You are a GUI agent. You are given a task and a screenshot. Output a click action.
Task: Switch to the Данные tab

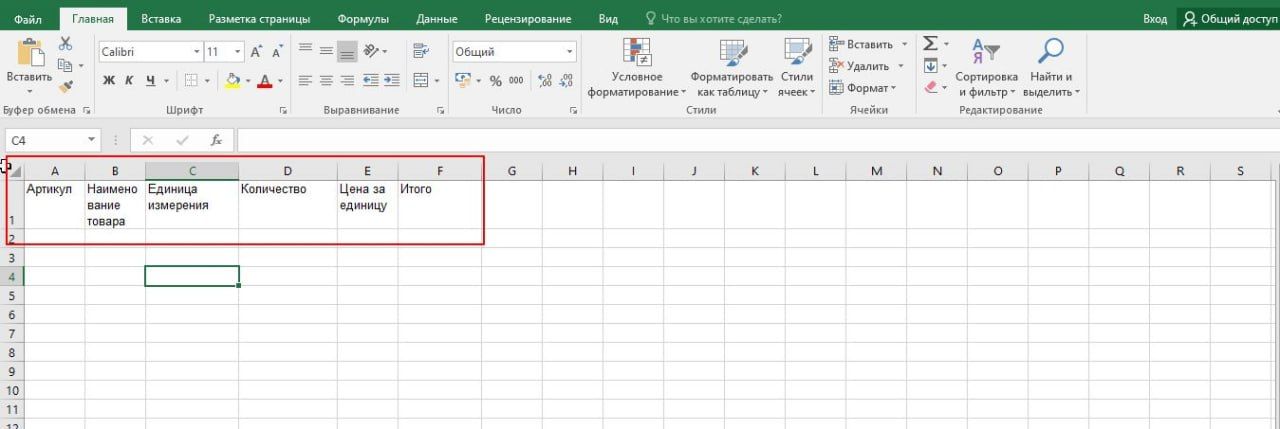click(x=436, y=18)
